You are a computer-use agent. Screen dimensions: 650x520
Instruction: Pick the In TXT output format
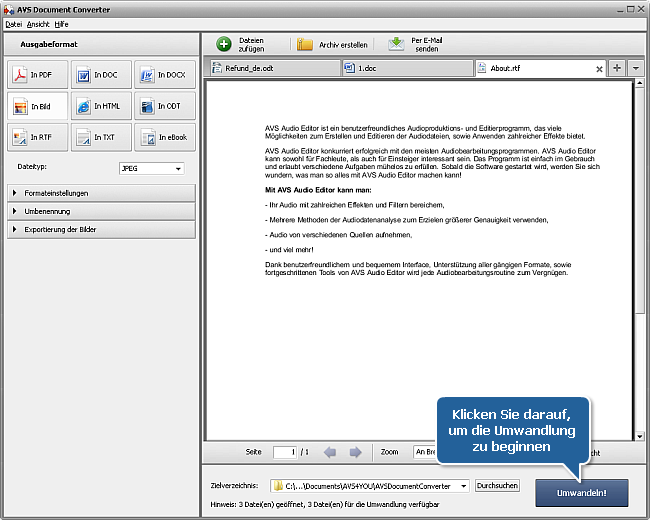pos(101,137)
